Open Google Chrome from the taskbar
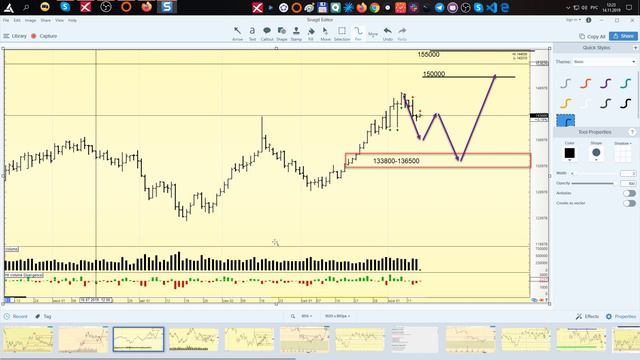The width and height of the screenshot is (640, 360). (374, 7)
